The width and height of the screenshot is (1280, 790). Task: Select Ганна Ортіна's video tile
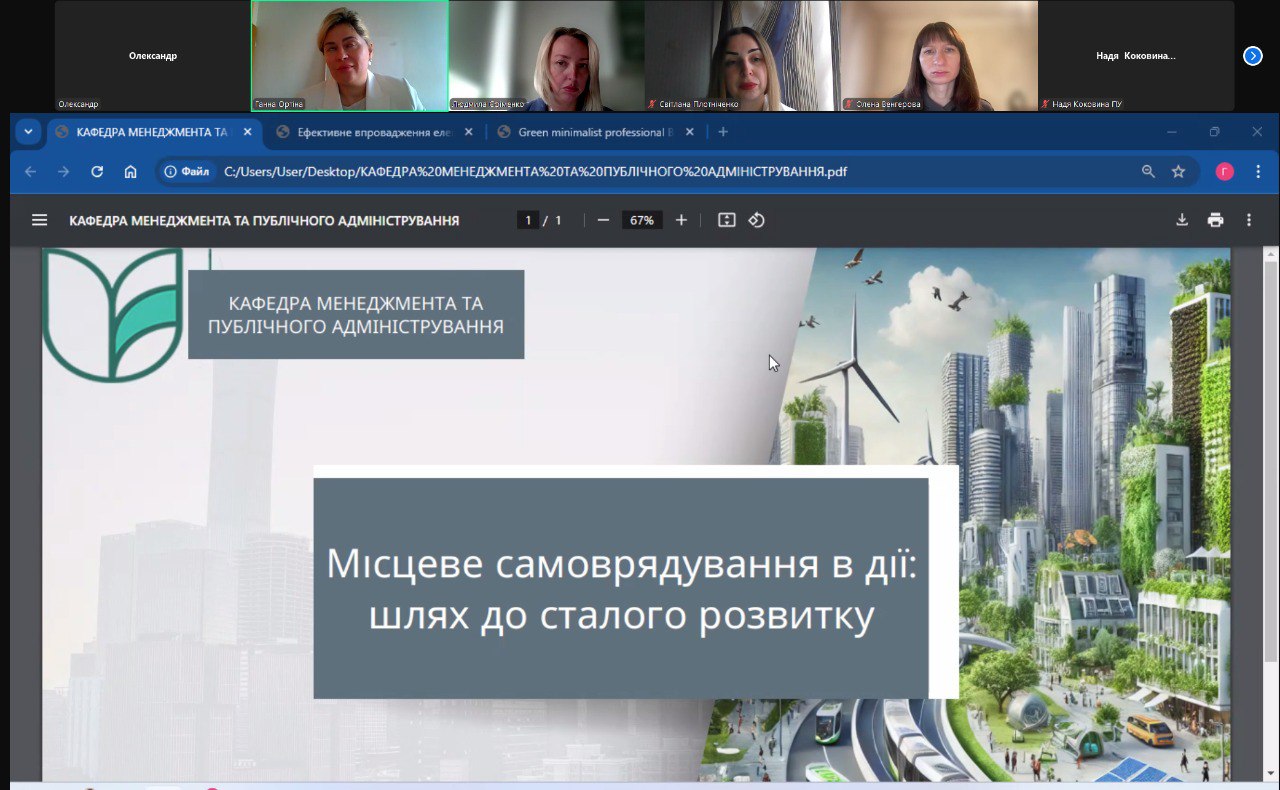click(350, 56)
